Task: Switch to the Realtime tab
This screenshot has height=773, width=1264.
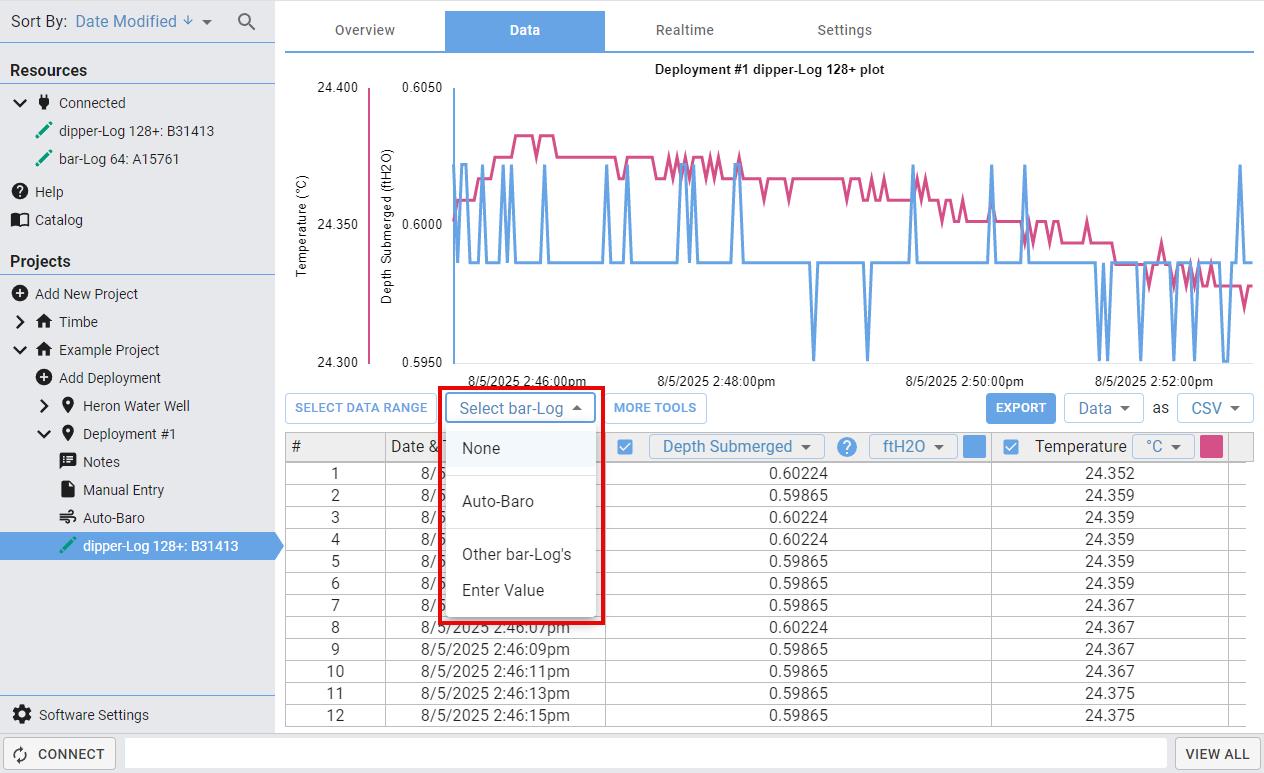Action: click(x=685, y=30)
